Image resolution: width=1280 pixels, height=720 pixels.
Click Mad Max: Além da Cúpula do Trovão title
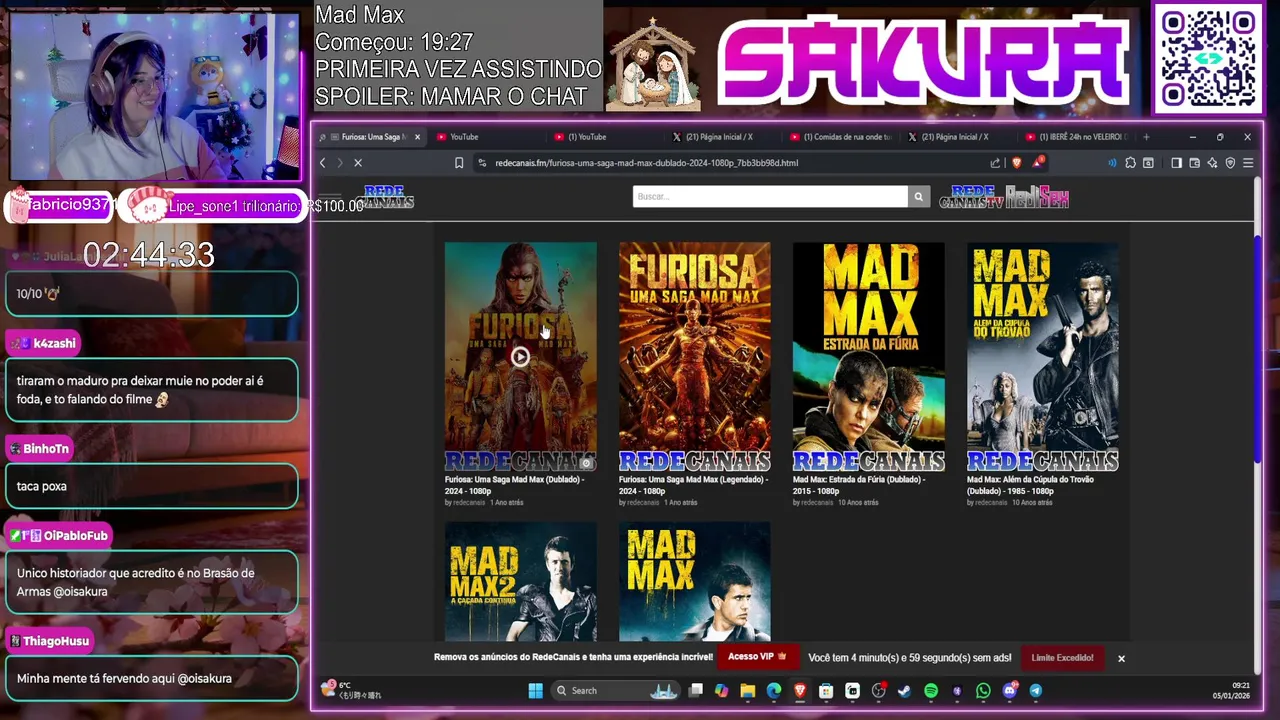point(1030,485)
